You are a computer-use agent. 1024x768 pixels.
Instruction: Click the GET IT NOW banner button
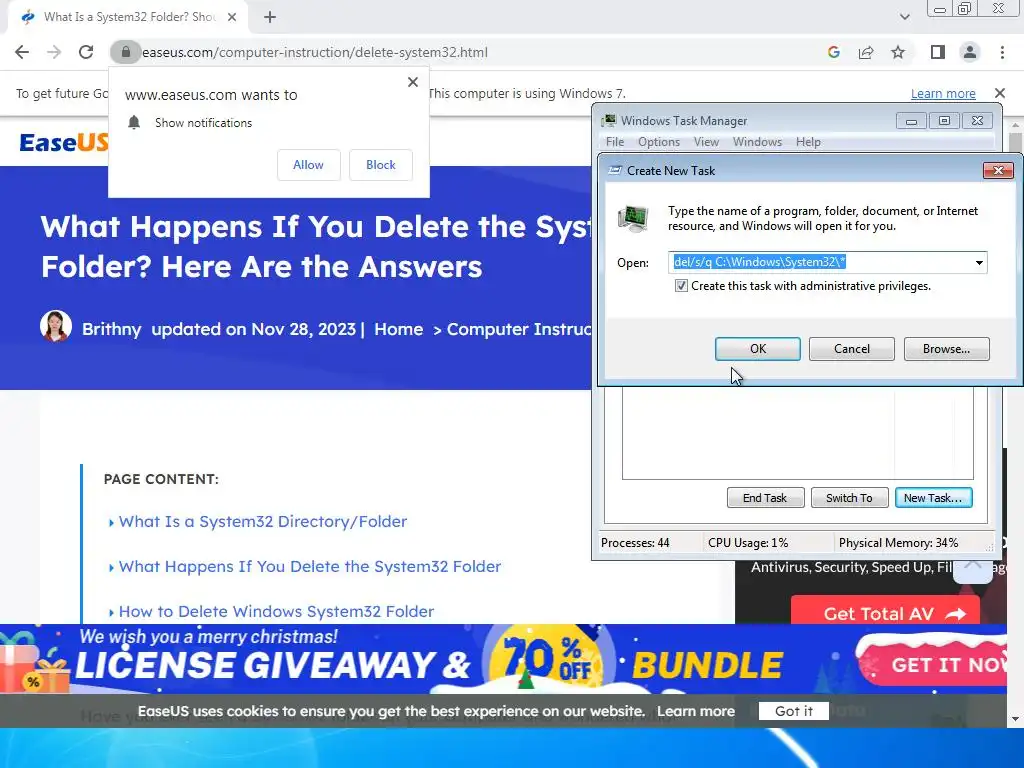pos(934,664)
